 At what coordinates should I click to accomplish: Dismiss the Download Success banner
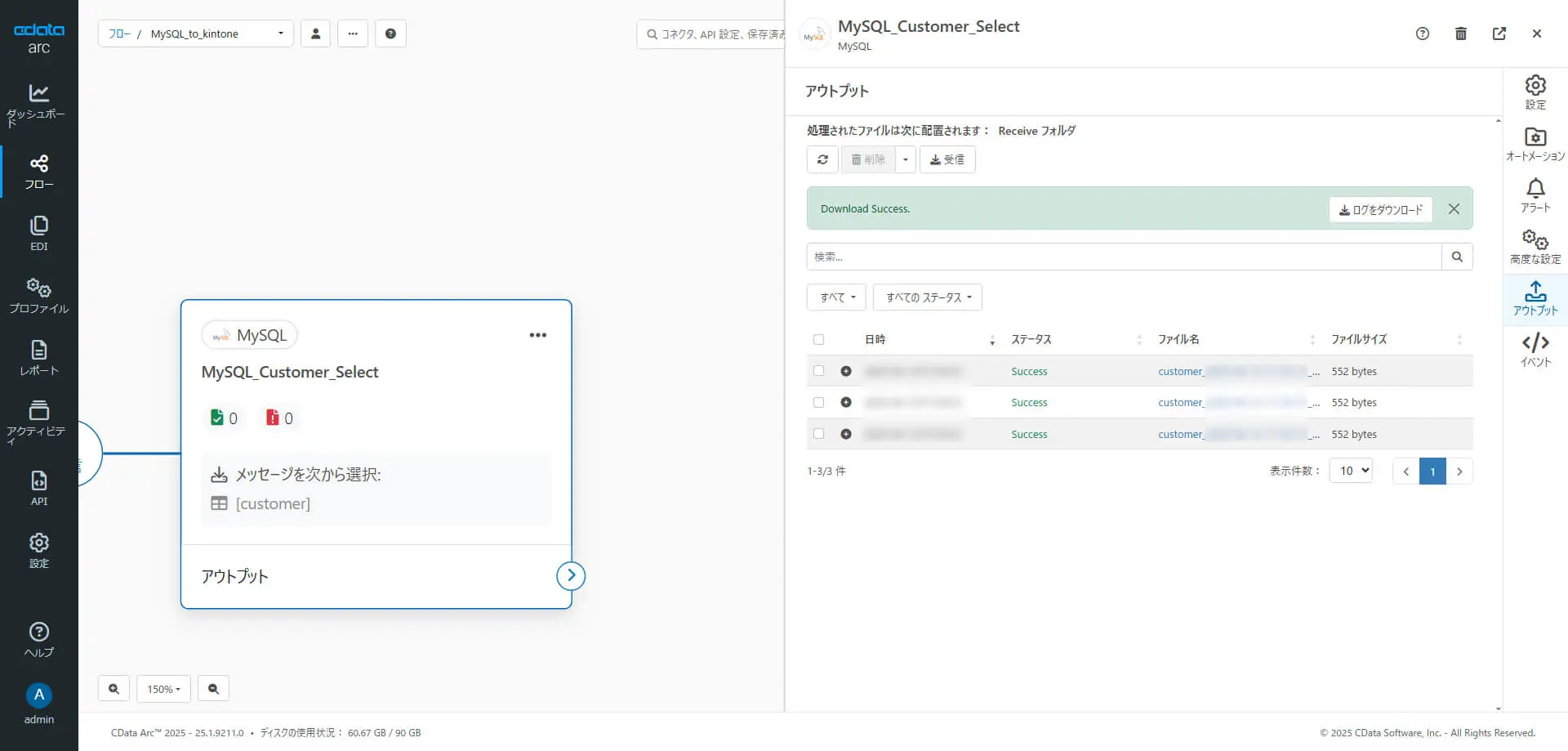[x=1454, y=208]
